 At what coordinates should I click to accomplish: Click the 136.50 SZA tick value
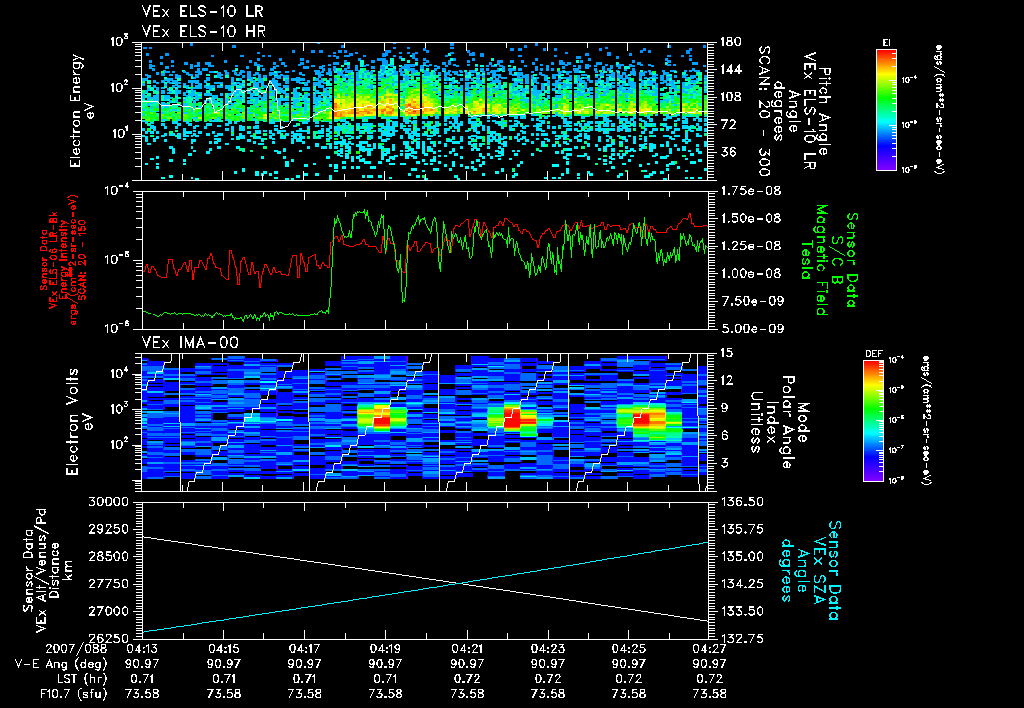tap(742, 502)
